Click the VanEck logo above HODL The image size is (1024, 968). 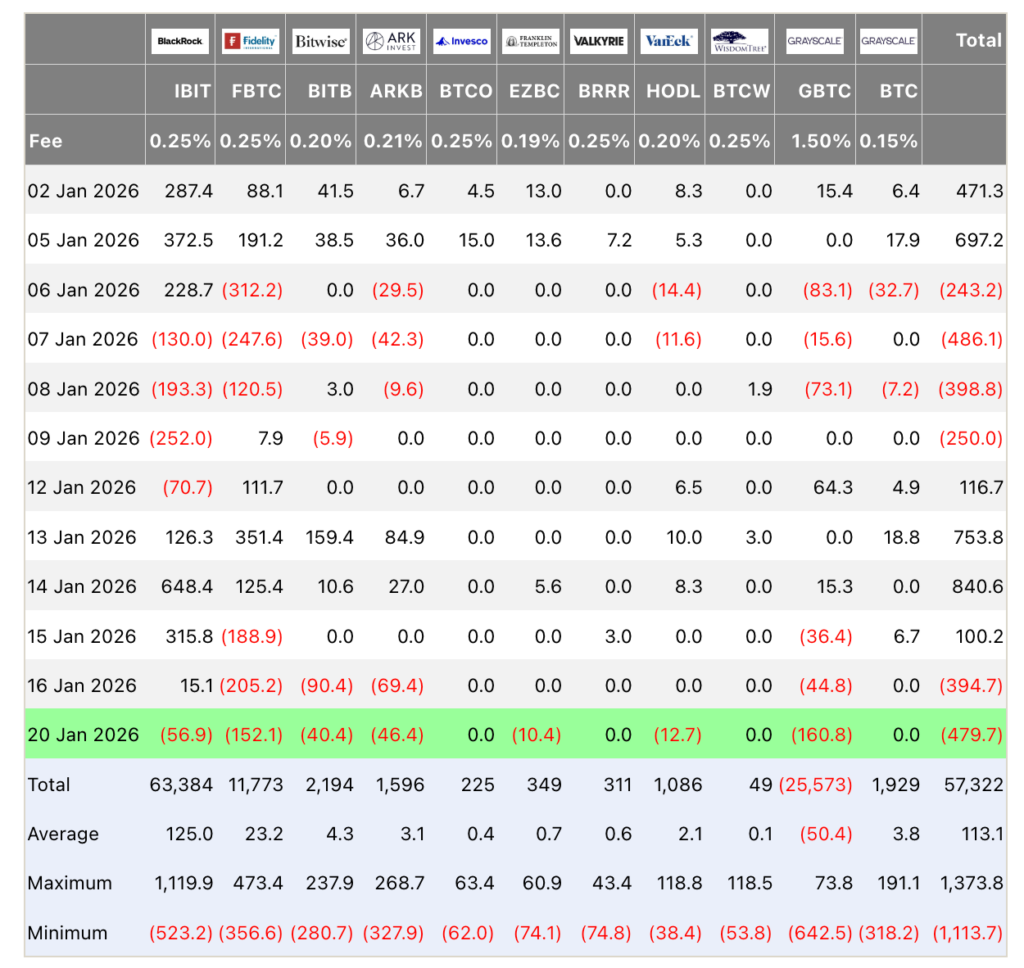click(669, 41)
